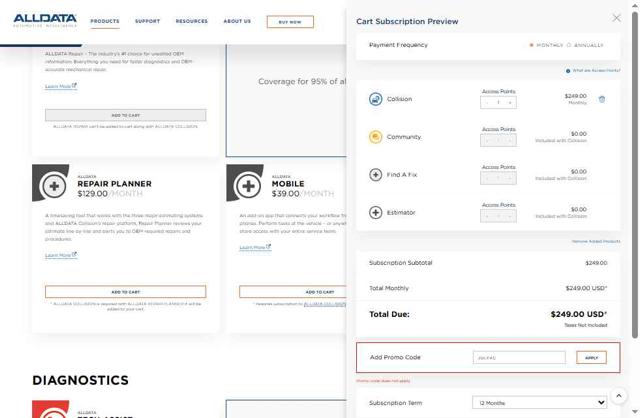640x418 pixels.
Task: Click the ALLDATA COLLISION link under Mobile
Action: pyautogui.click(x=325, y=304)
